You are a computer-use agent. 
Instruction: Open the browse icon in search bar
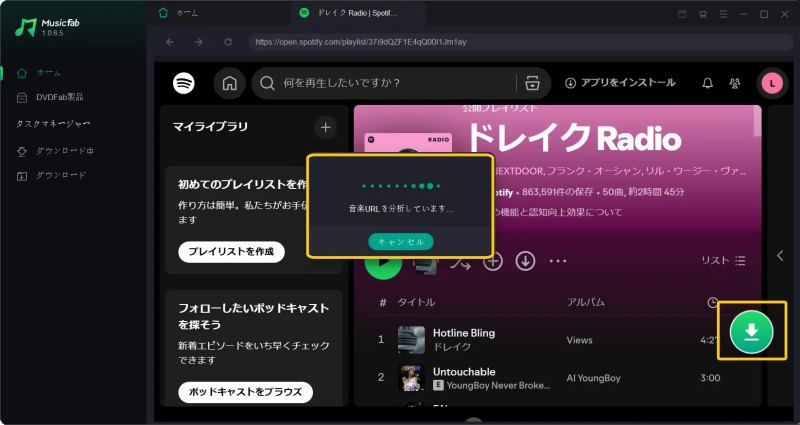532,83
